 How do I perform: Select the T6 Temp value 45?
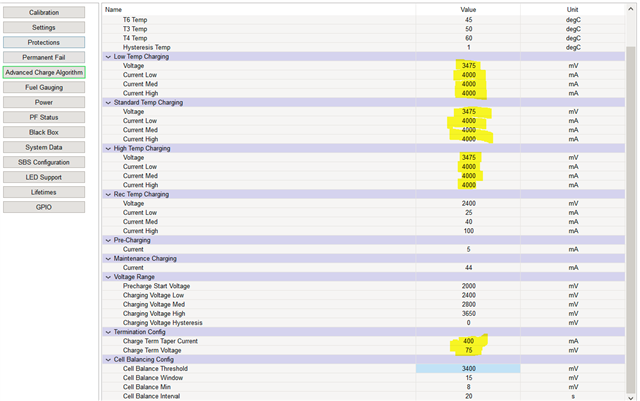pyautogui.click(x=468, y=20)
